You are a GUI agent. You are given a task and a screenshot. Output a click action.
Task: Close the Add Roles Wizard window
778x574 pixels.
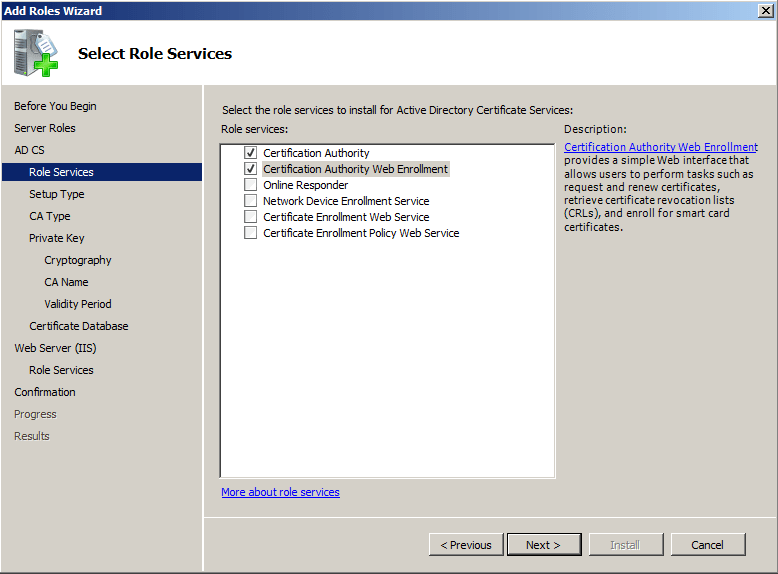point(766,10)
